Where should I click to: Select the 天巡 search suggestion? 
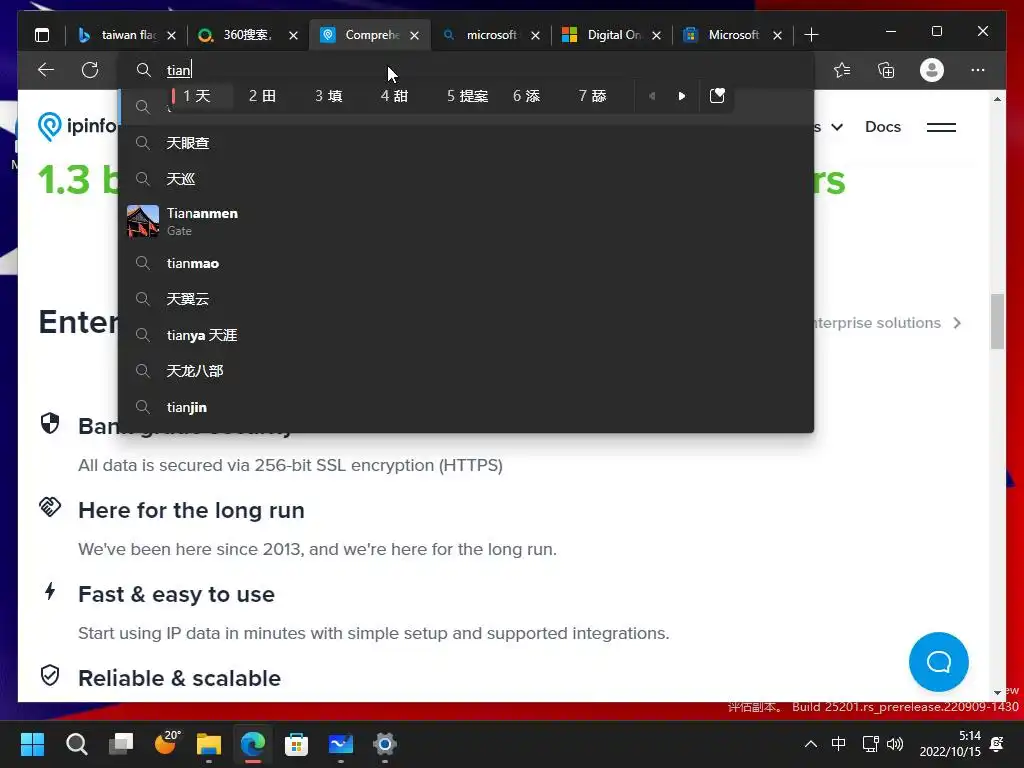(466, 179)
